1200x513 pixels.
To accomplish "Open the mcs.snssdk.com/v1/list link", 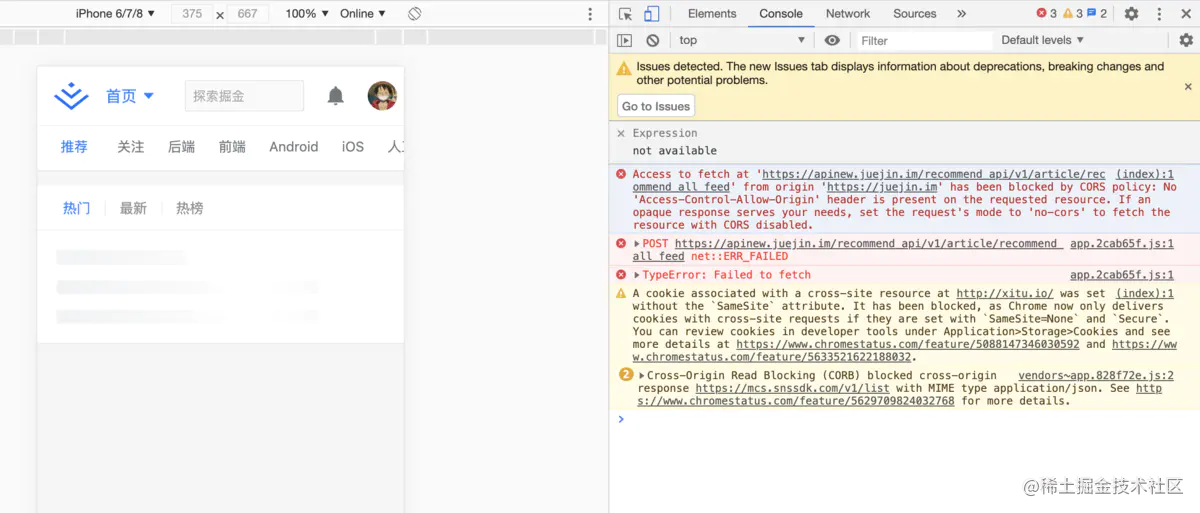I will [793, 389].
